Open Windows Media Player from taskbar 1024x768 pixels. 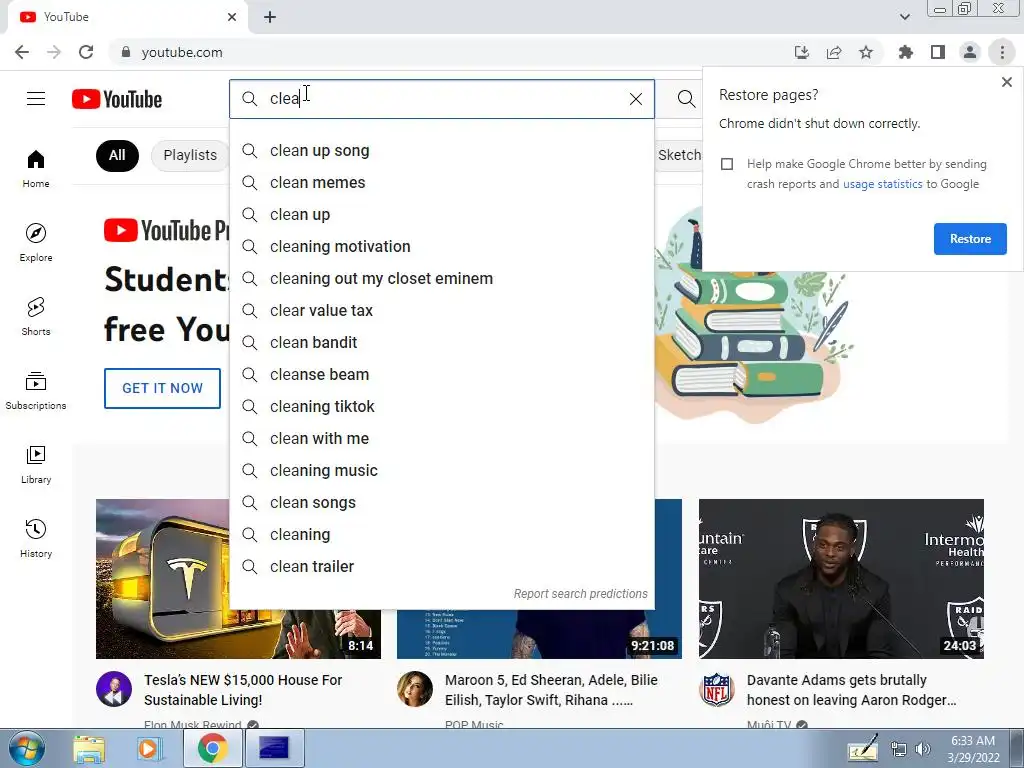tap(149, 748)
